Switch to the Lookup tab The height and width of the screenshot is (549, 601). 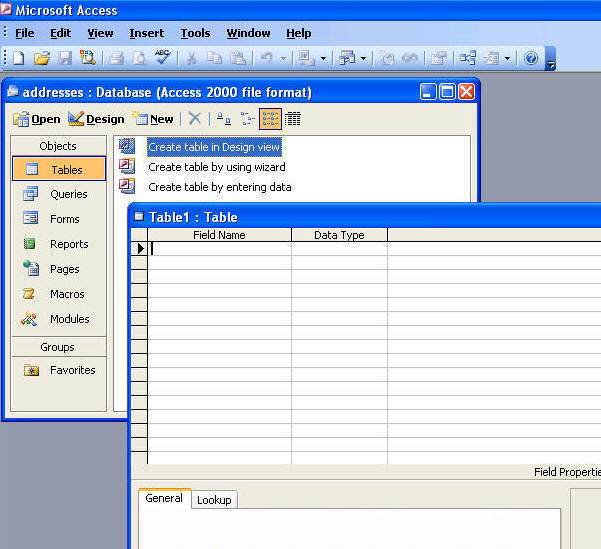[x=214, y=500]
